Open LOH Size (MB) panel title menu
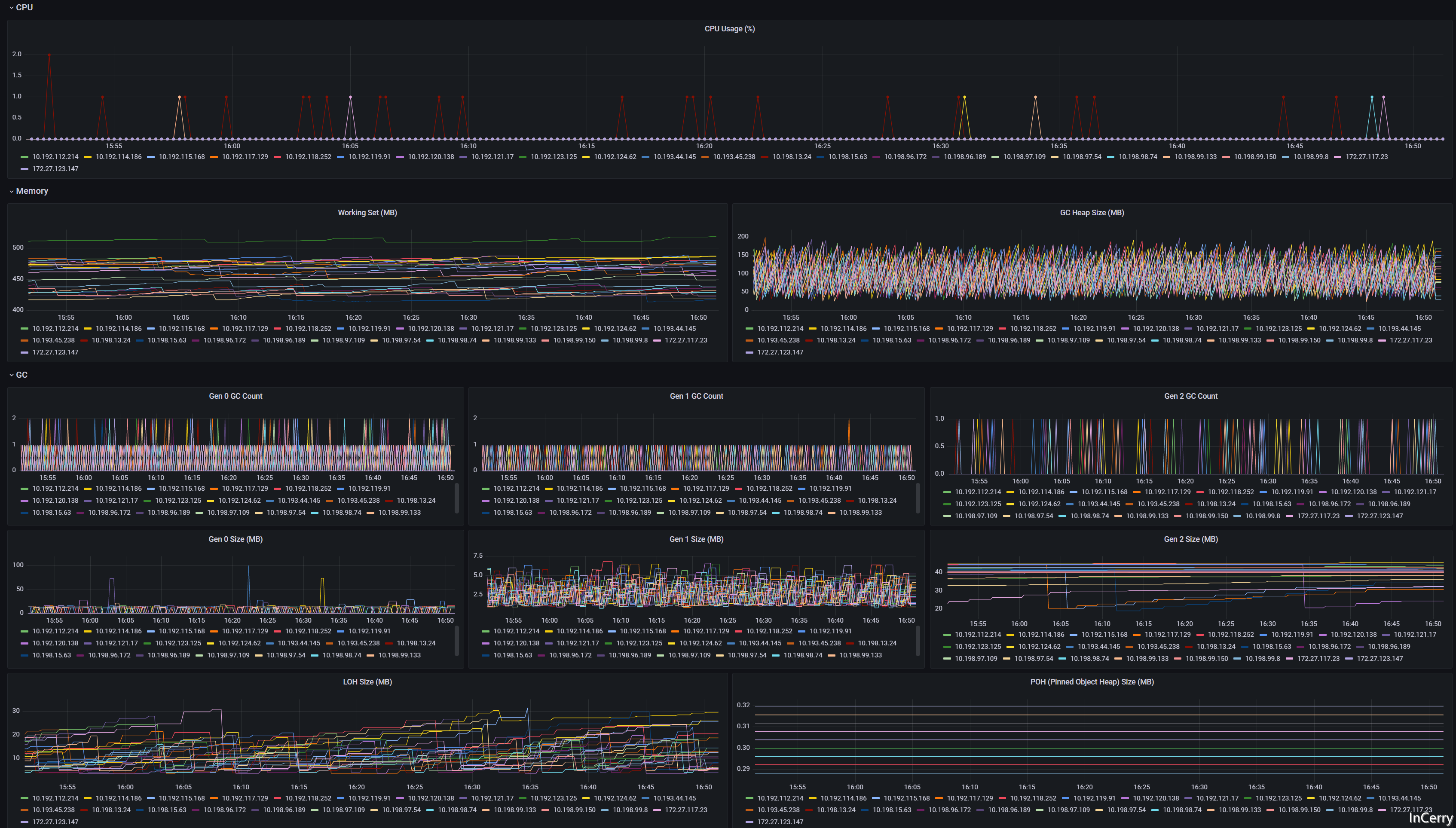The height and width of the screenshot is (828, 1456). coord(367,682)
